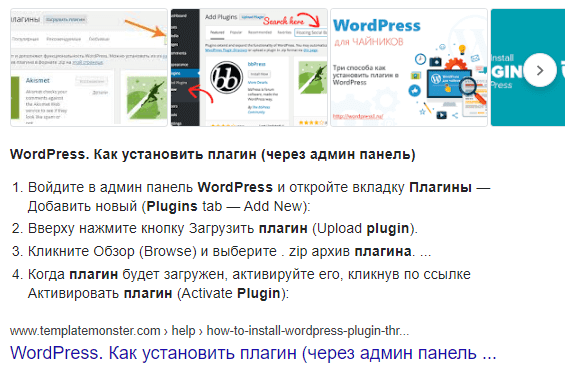Click the snippet heading about установить плагин
The width and height of the screenshot is (565, 377).
(x=213, y=154)
